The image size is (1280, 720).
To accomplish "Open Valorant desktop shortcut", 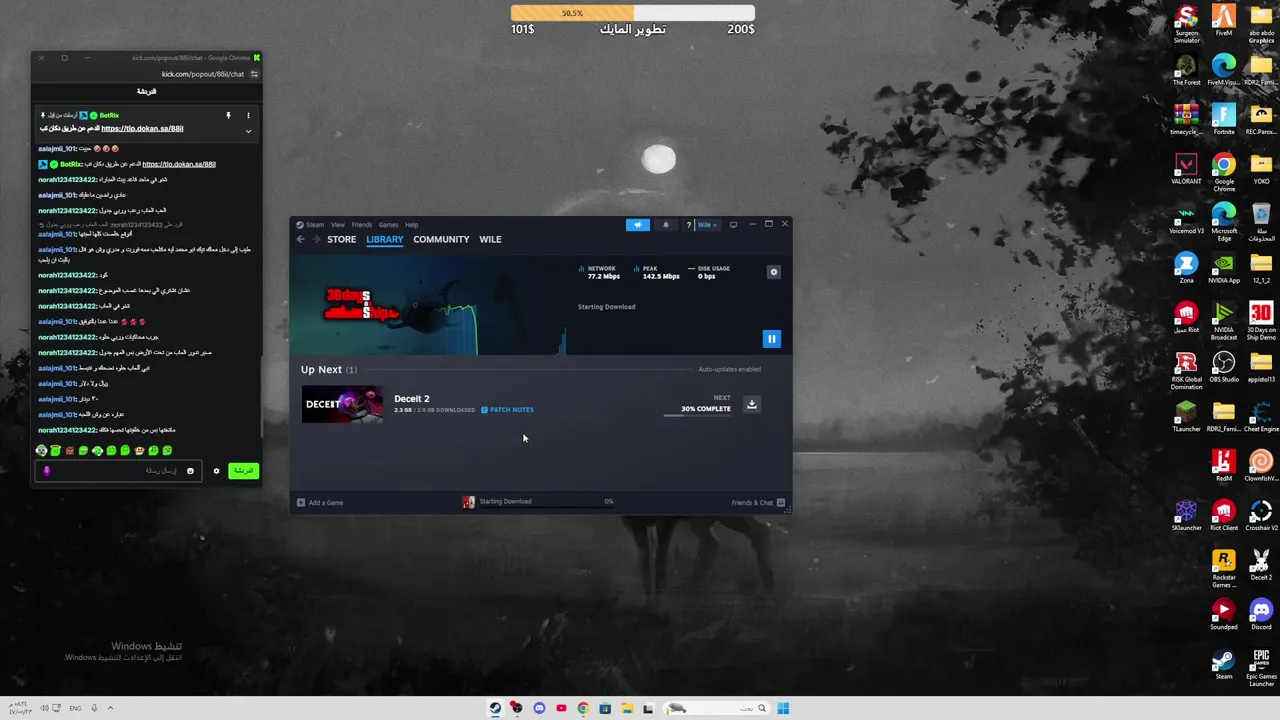I will tap(1186, 168).
